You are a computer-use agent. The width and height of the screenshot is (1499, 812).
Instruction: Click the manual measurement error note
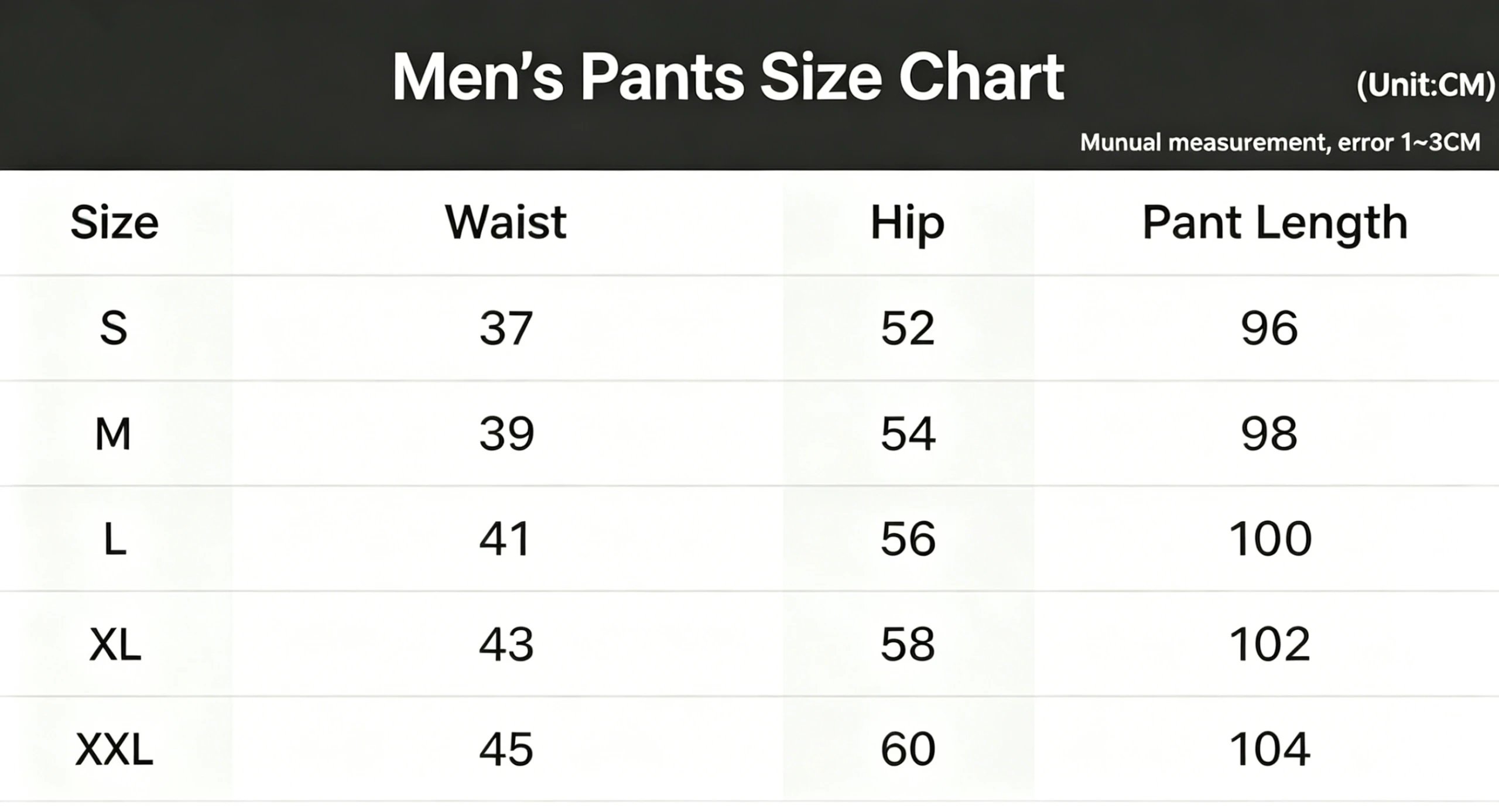coord(1280,142)
